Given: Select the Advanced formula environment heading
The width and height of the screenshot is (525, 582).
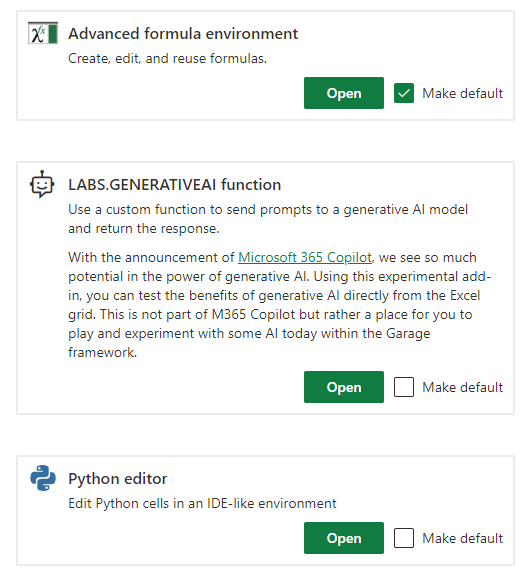Looking at the screenshot, I should pos(183,34).
